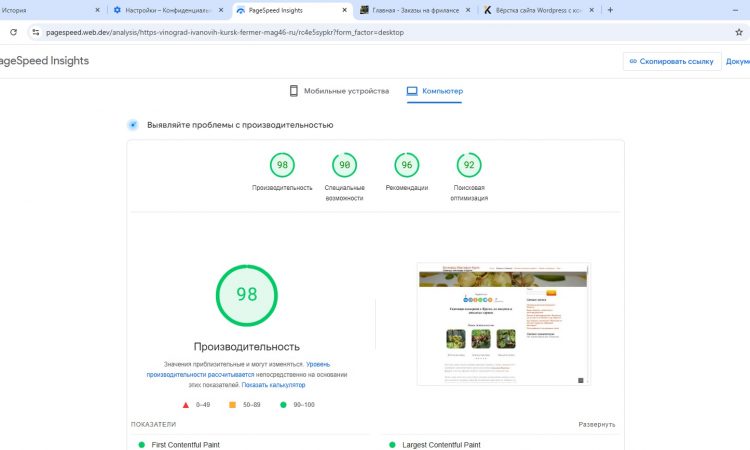The width and height of the screenshot is (750, 450).
Task: Select the PageSpeed Insights browser tab
Action: click(292, 10)
